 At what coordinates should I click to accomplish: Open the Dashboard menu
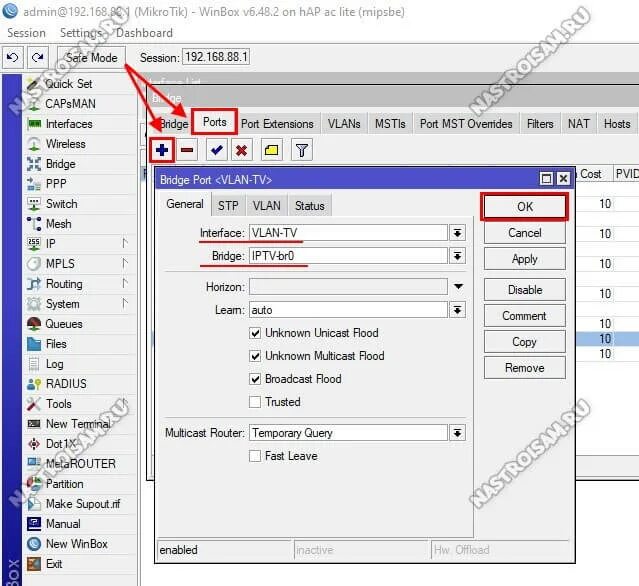coord(144,33)
